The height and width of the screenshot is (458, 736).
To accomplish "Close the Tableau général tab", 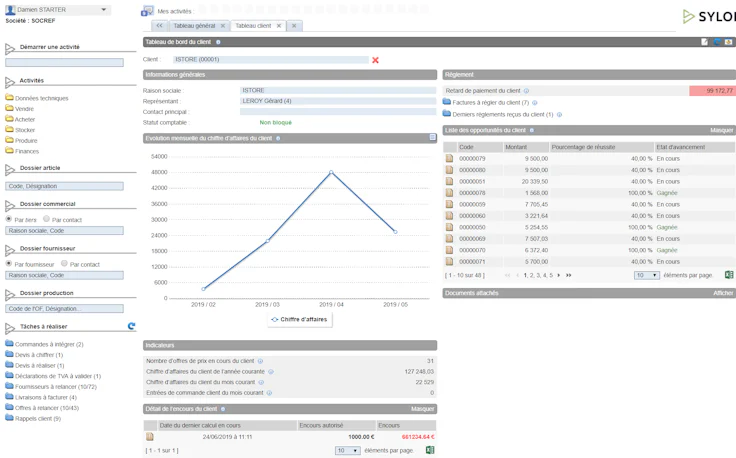I will coord(222,26).
